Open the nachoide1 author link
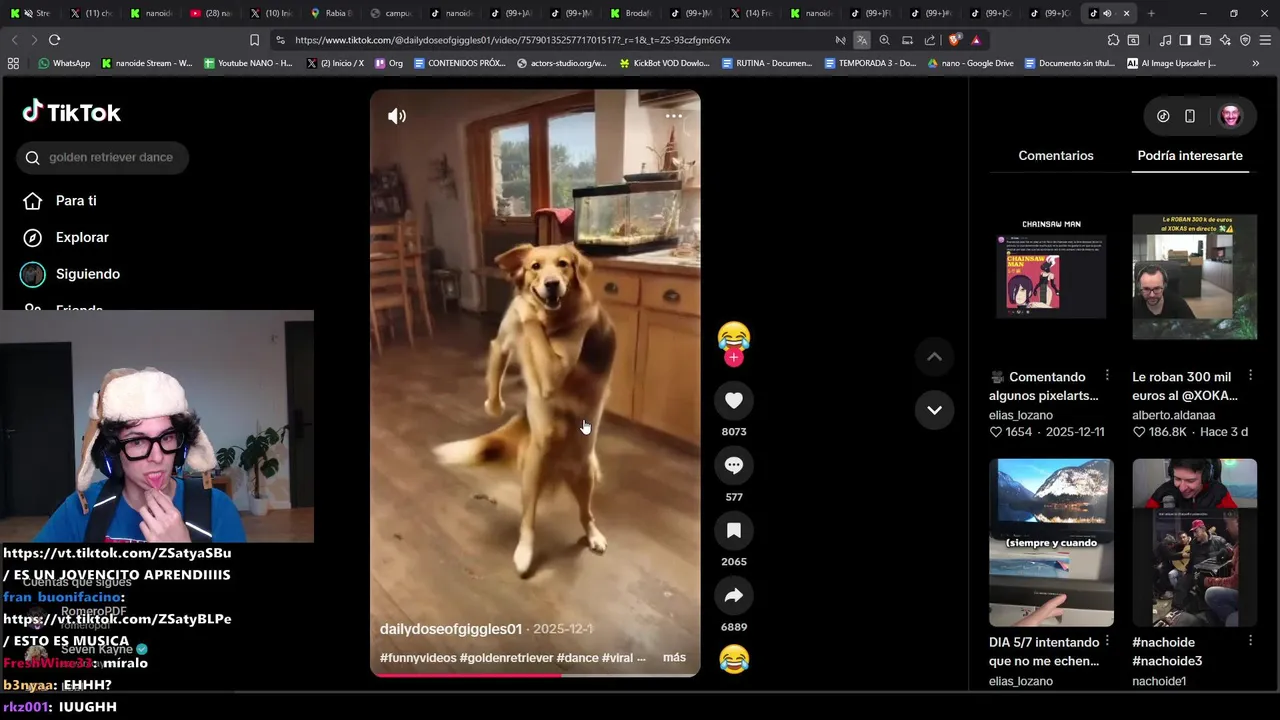This screenshot has height=720, width=1280. (1159, 681)
